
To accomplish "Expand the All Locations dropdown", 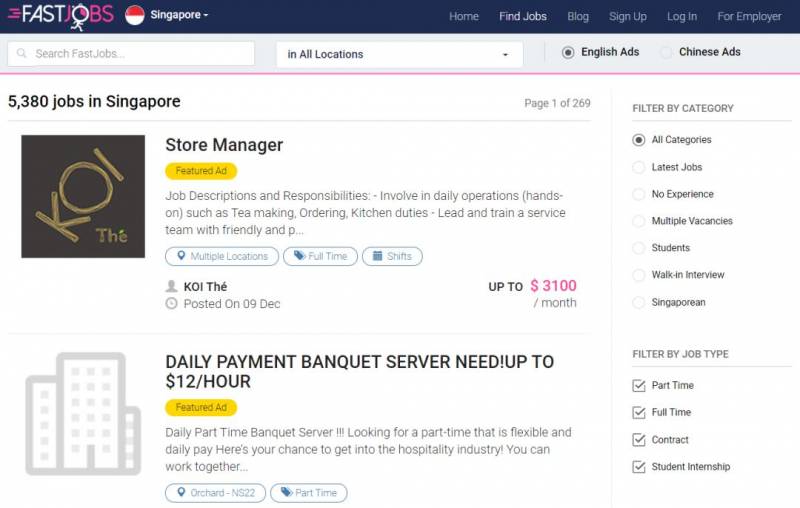I will pyautogui.click(x=399, y=54).
